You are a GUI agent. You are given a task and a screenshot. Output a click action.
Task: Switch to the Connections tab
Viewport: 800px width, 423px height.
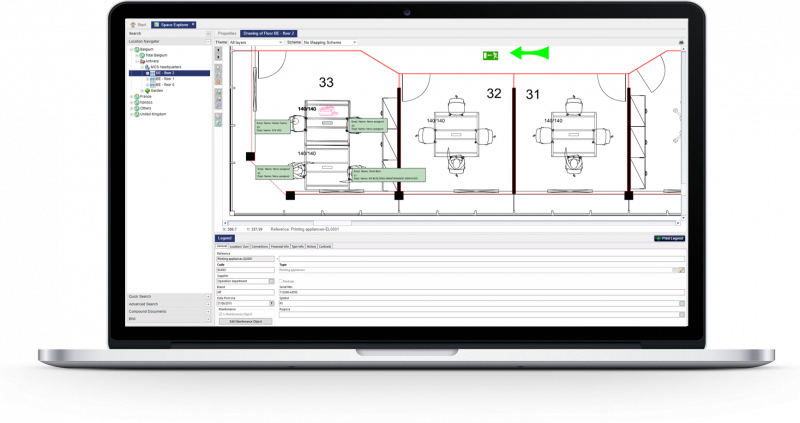[x=260, y=246]
